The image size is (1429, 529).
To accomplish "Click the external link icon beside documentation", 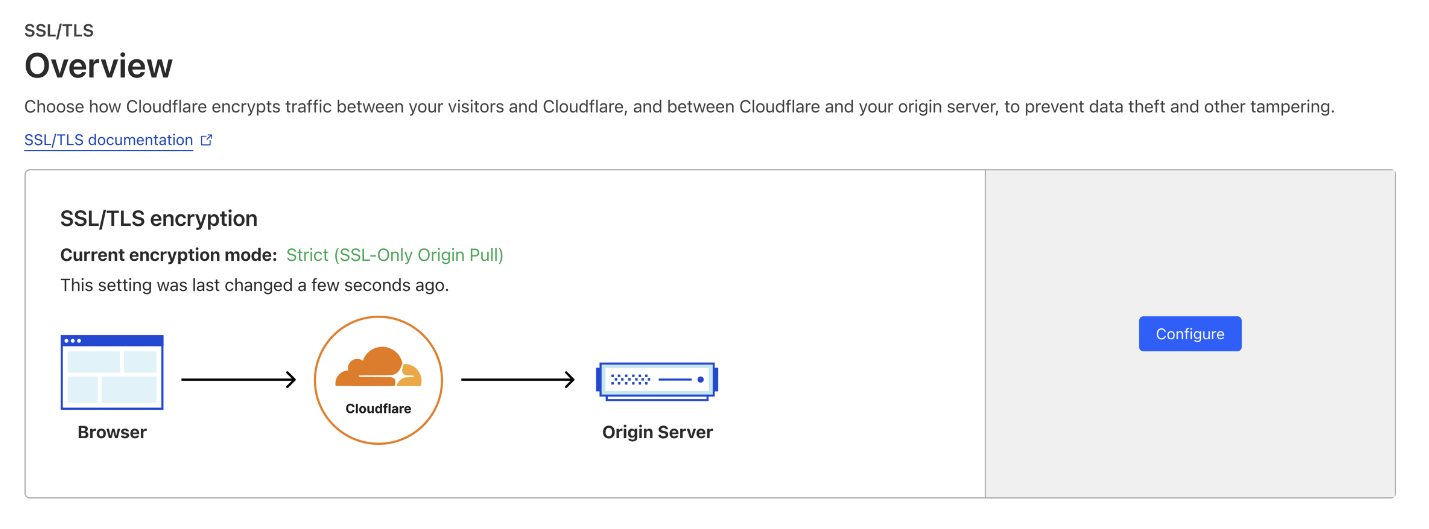I will coord(207,140).
